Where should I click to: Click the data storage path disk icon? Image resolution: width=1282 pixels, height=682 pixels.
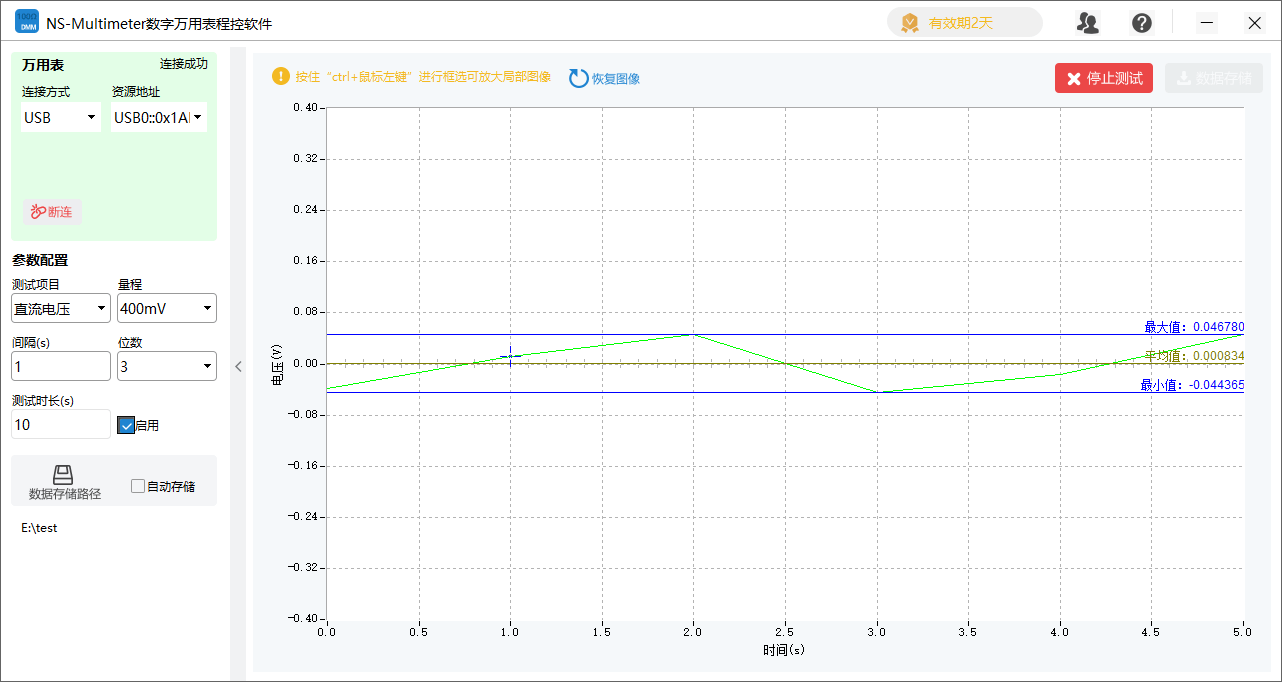[63, 475]
